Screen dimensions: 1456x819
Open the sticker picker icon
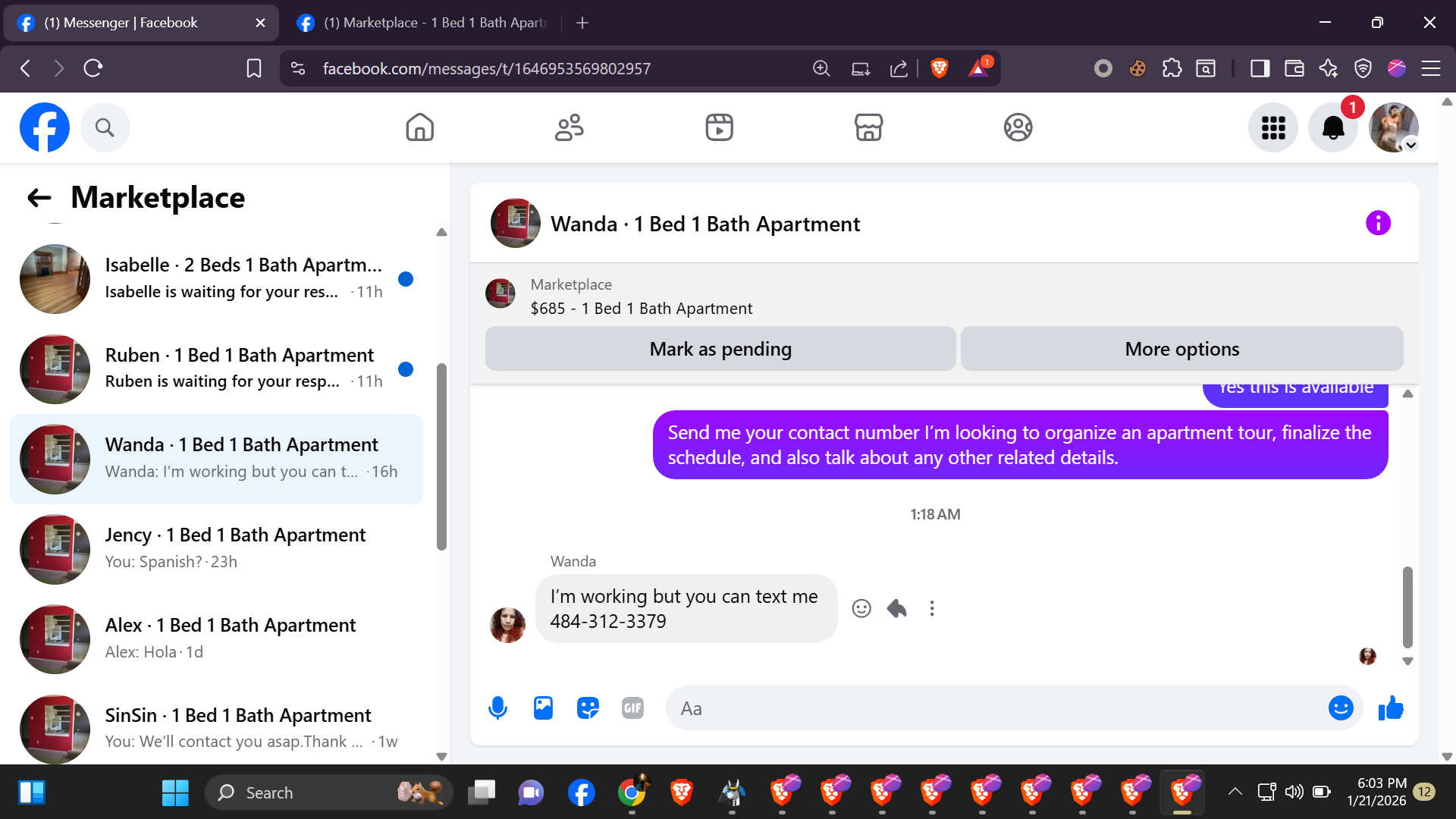(588, 708)
